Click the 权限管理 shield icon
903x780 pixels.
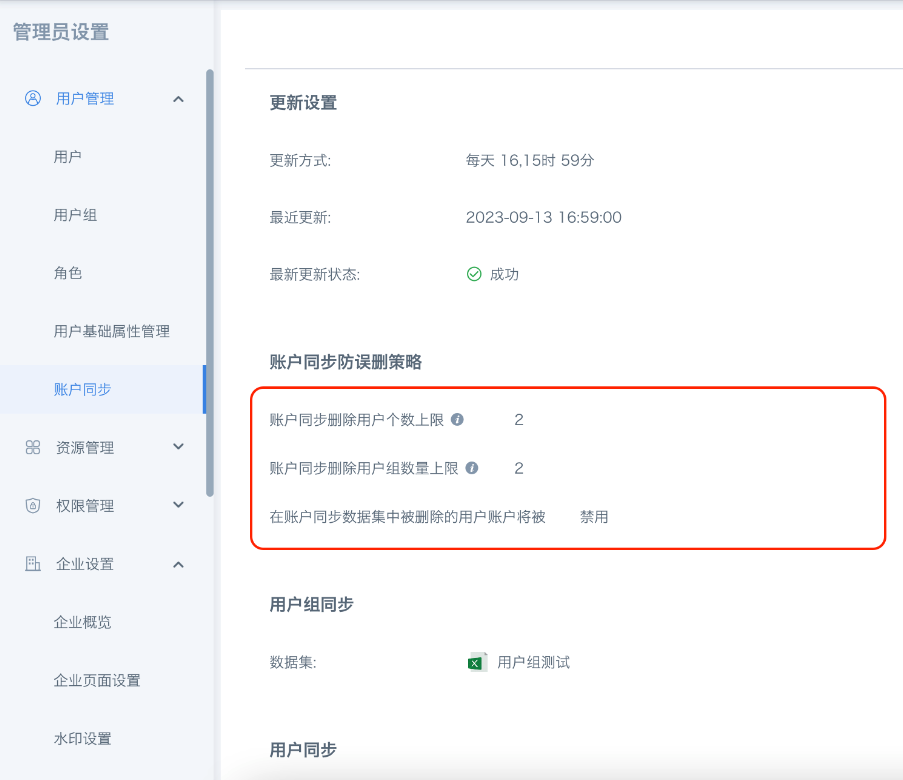click(33, 505)
